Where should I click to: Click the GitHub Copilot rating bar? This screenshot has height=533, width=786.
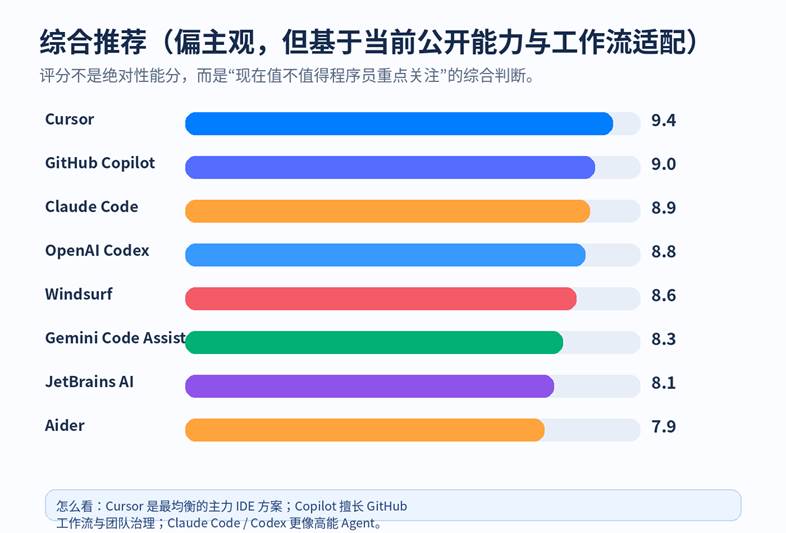(390, 167)
